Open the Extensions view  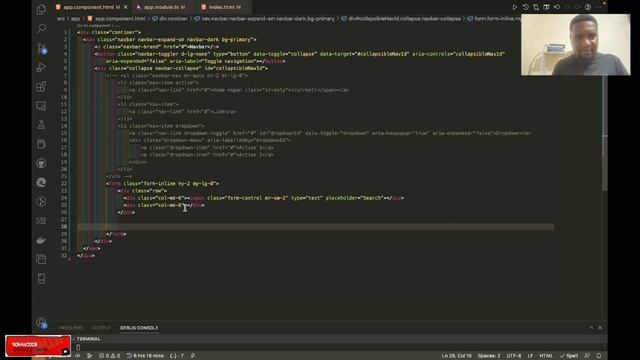tap(41, 87)
